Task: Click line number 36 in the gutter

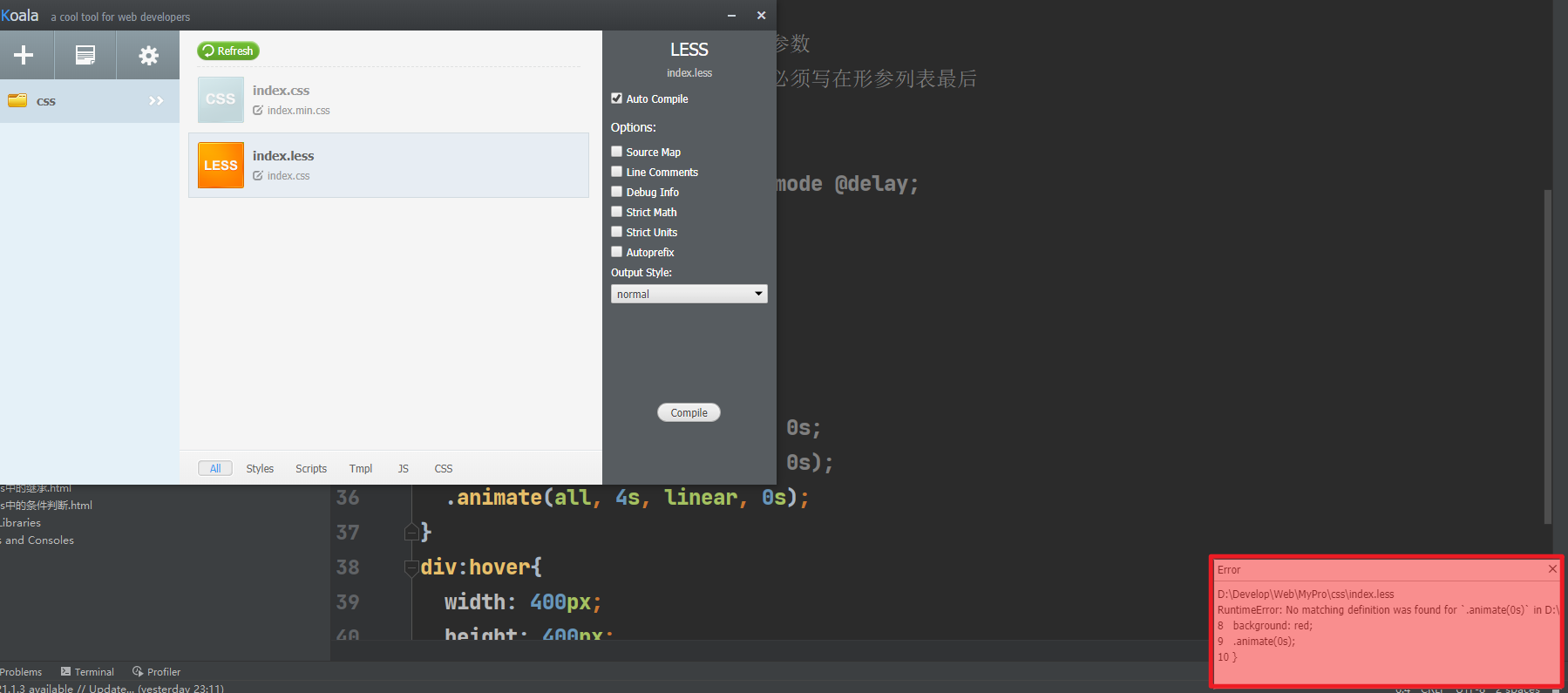Action: 348,498
